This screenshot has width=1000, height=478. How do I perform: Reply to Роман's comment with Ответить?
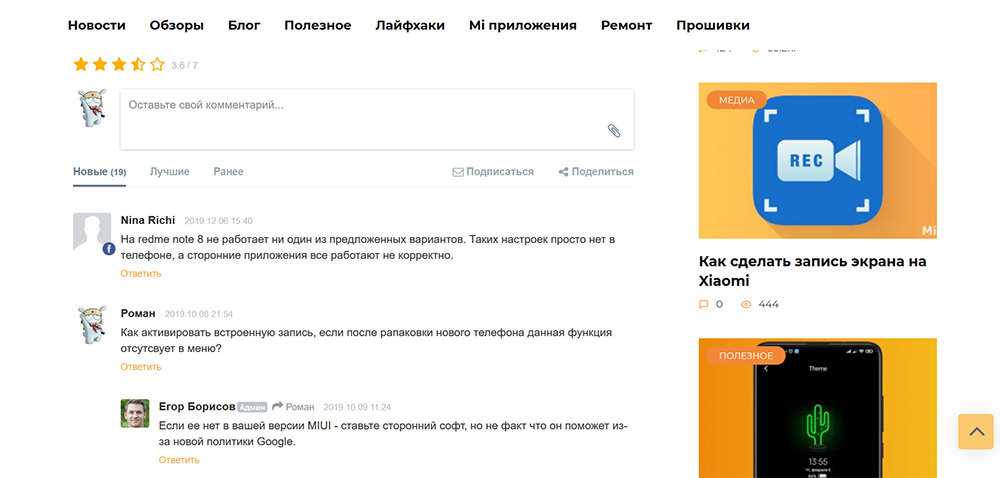tap(141, 366)
